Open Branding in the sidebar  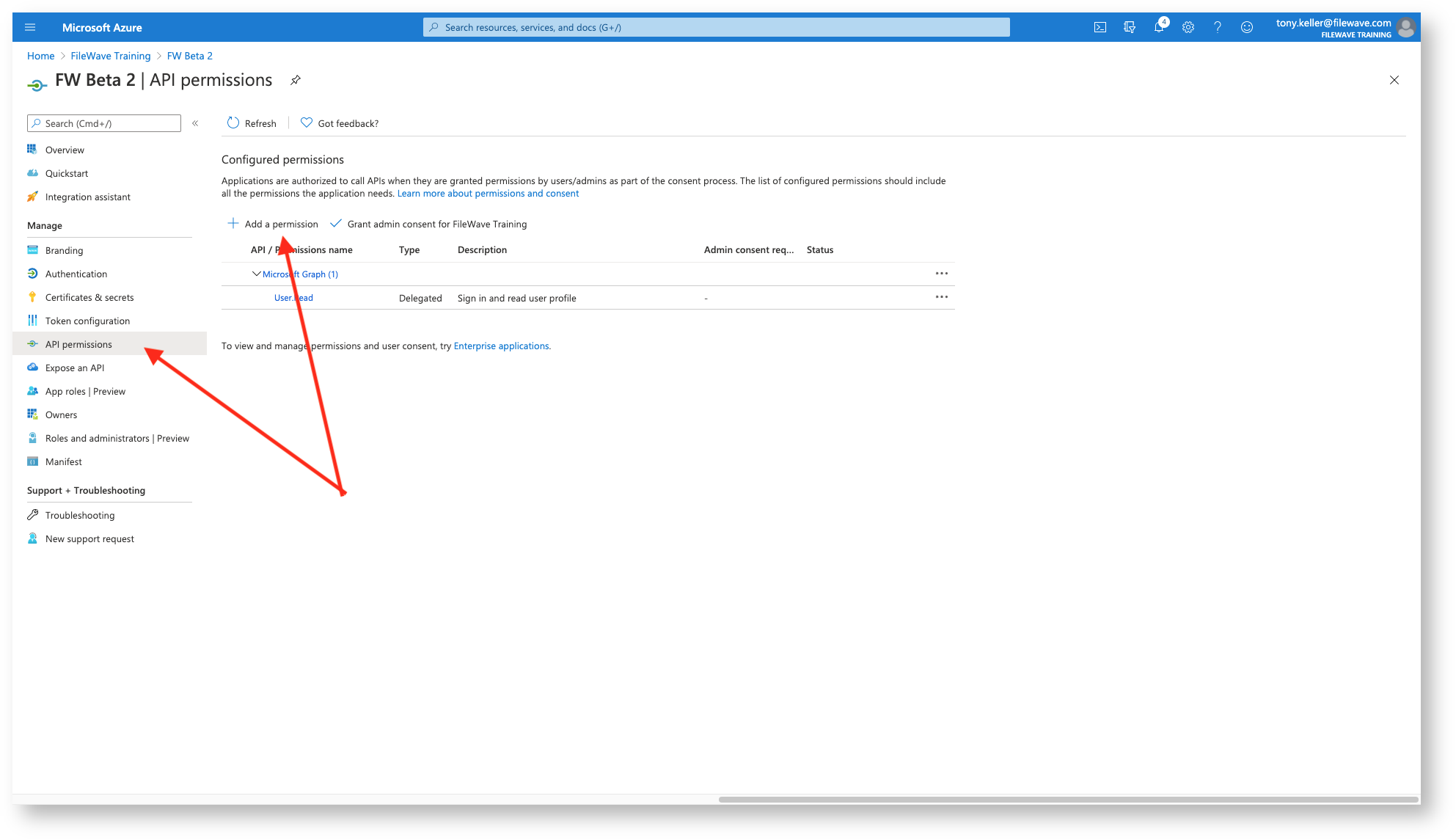coord(64,250)
